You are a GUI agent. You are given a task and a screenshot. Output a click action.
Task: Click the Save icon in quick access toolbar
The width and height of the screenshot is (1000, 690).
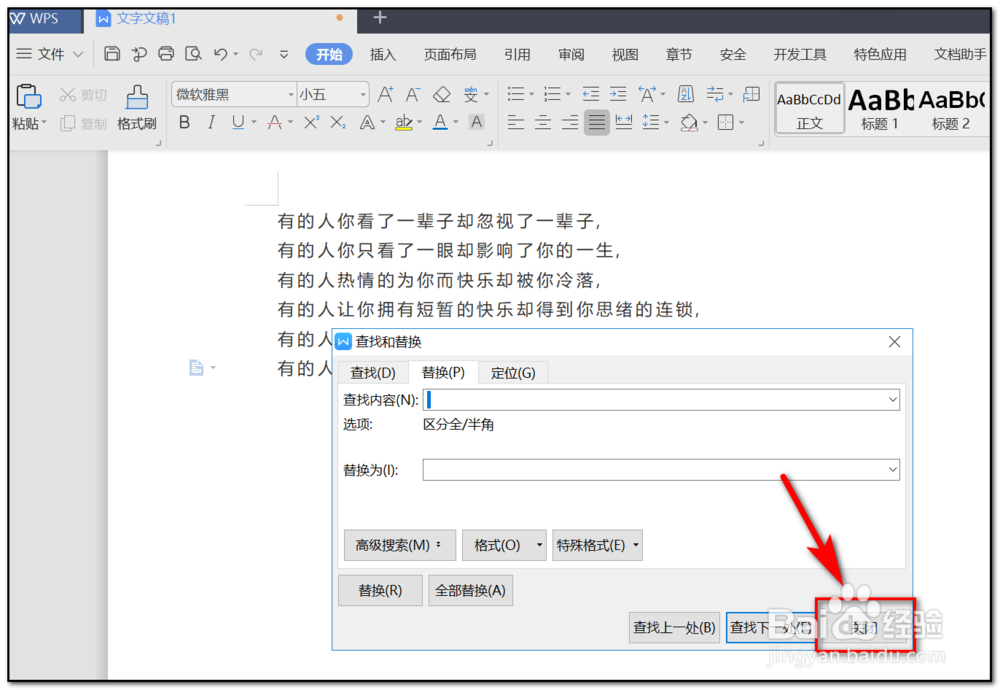[112, 54]
